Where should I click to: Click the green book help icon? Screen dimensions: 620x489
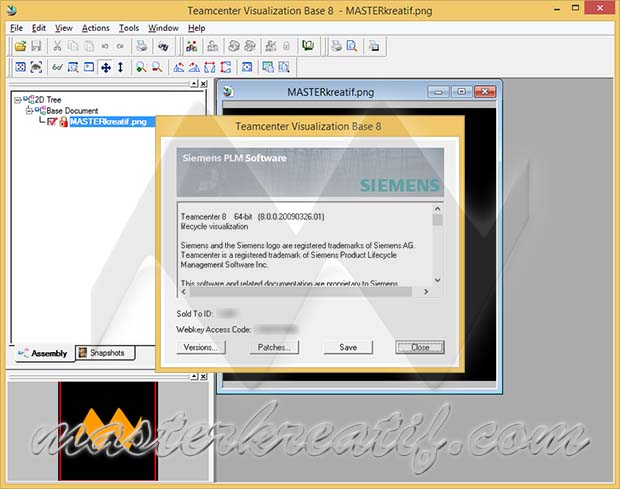pyautogui.click(x=308, y=46)
